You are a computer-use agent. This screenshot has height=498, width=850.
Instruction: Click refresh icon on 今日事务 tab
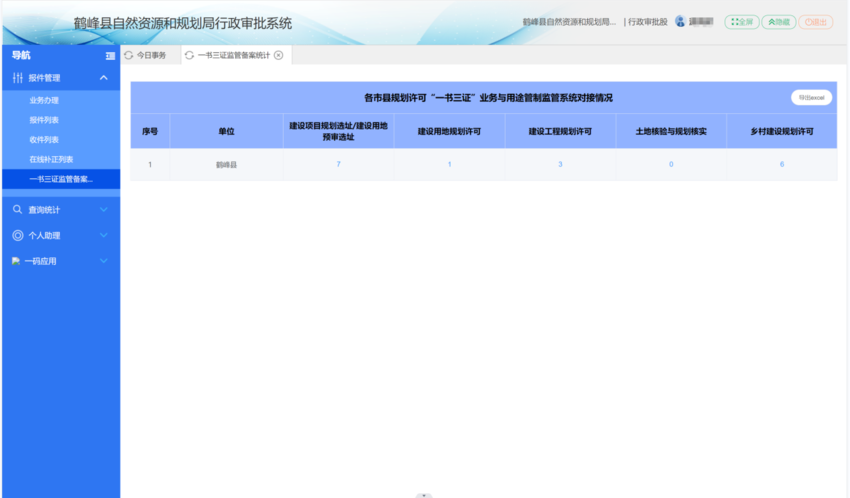tap(128, 55)
